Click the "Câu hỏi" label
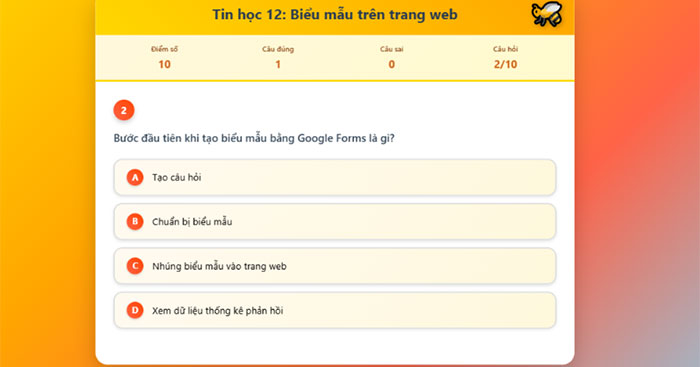 [505, 49]
